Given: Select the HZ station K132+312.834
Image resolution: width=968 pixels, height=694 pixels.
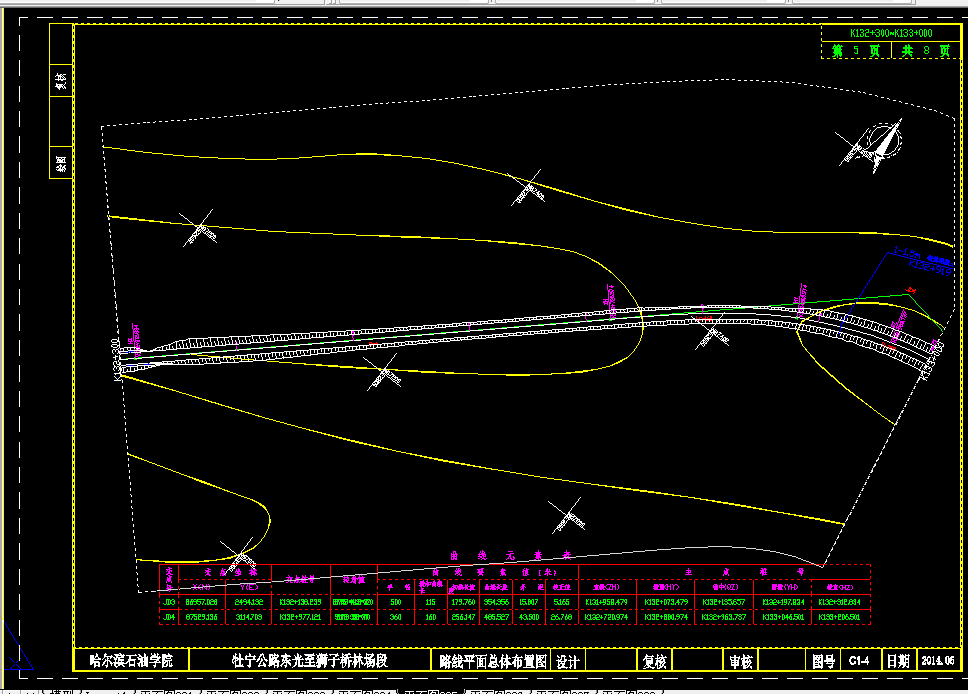Looking at the screenshot, I should 840,602.
